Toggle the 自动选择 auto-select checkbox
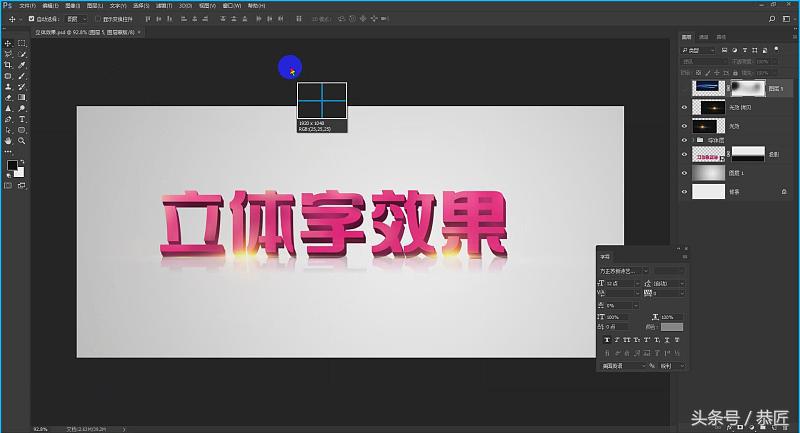Viewport: 800px width, 433px height. pos(31,19)
